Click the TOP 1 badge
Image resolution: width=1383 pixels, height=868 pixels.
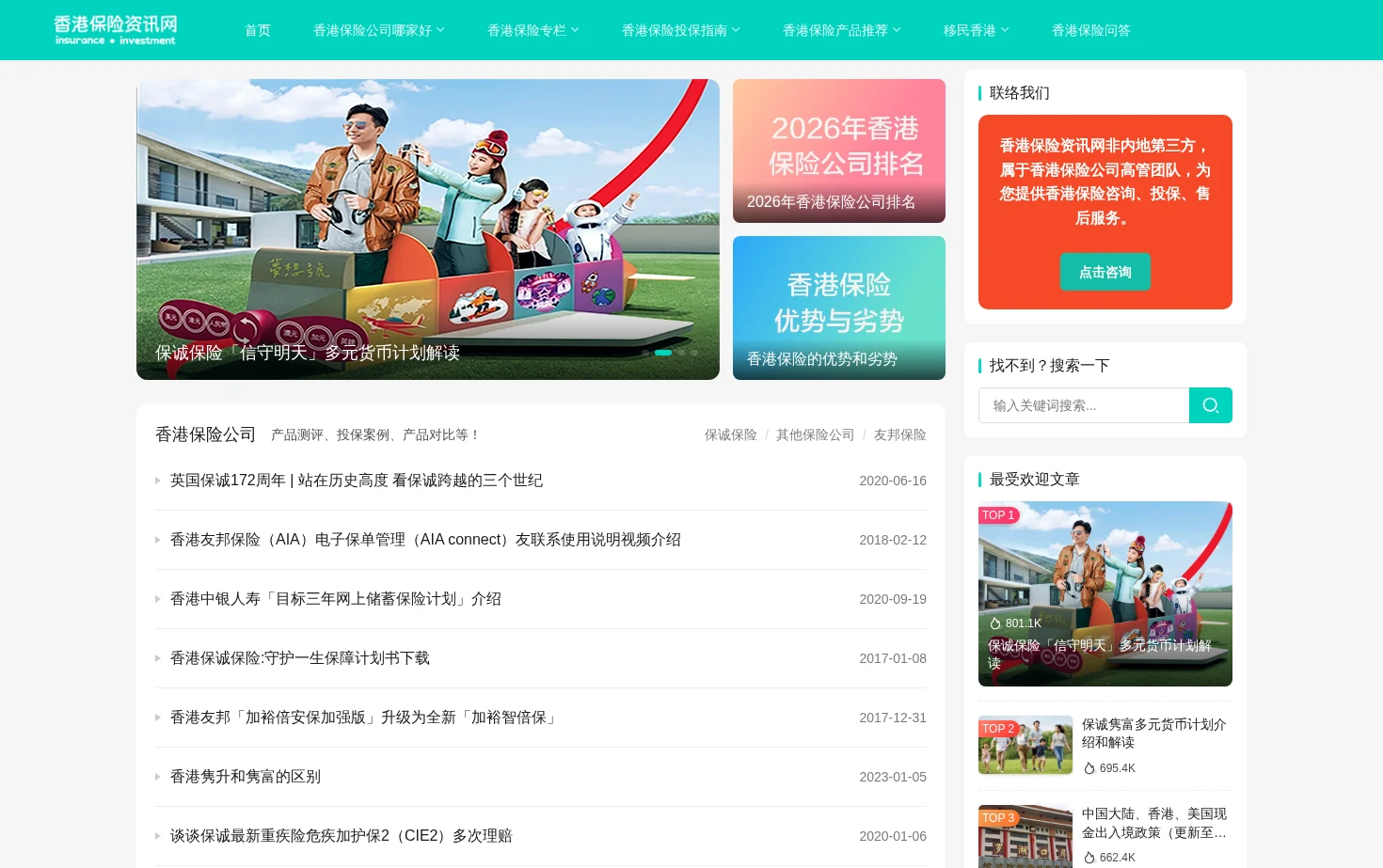point(999,515)
